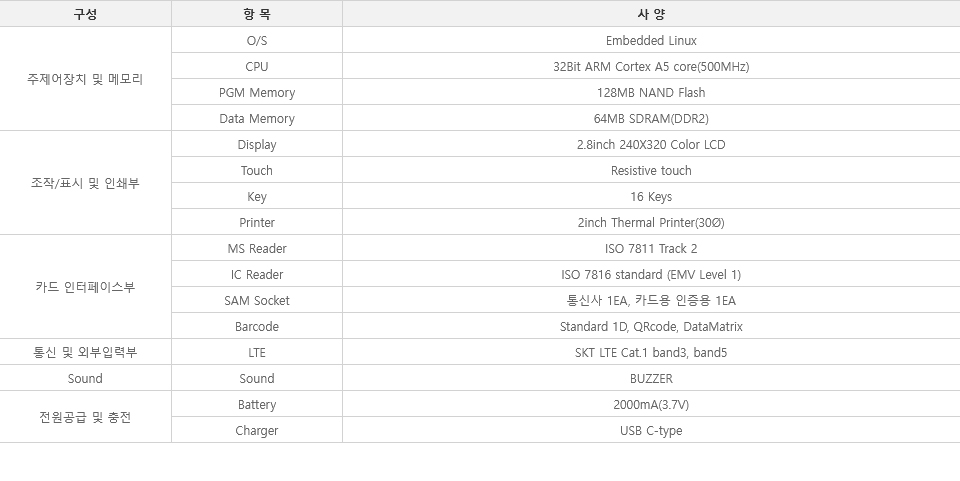Viewport: 960px width, 481px height.
Task: Click the 조작/표시 및 인쇄부 group cell
Action: [x=85, y=182]
